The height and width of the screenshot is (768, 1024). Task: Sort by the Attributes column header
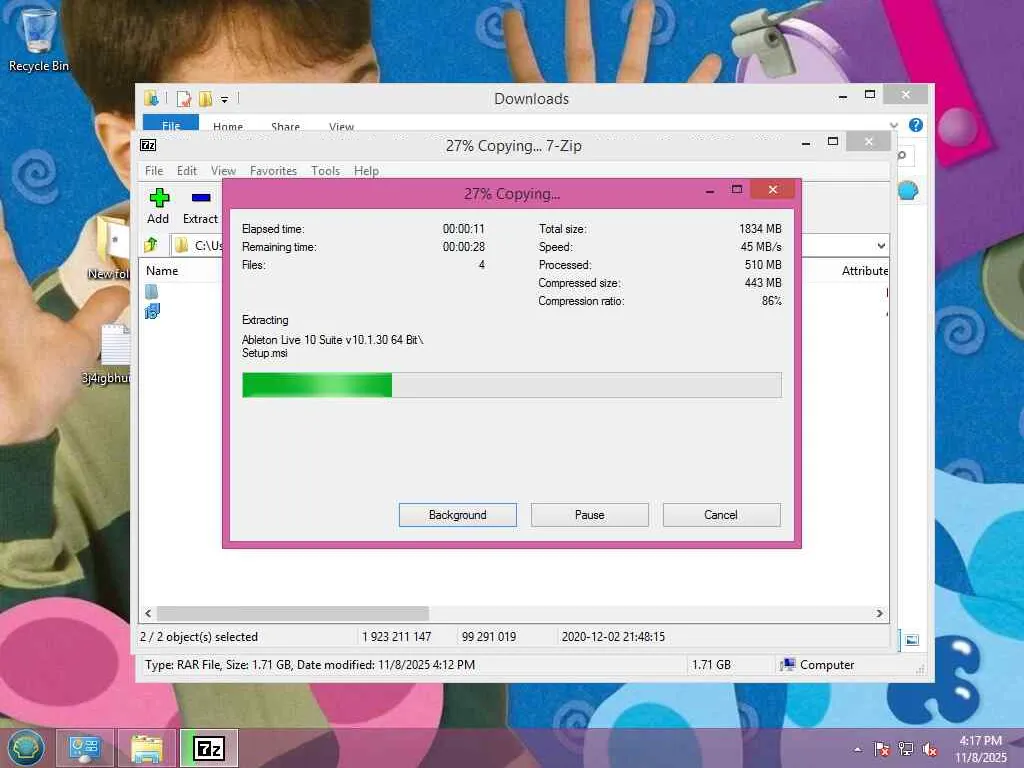pos(865,270)
